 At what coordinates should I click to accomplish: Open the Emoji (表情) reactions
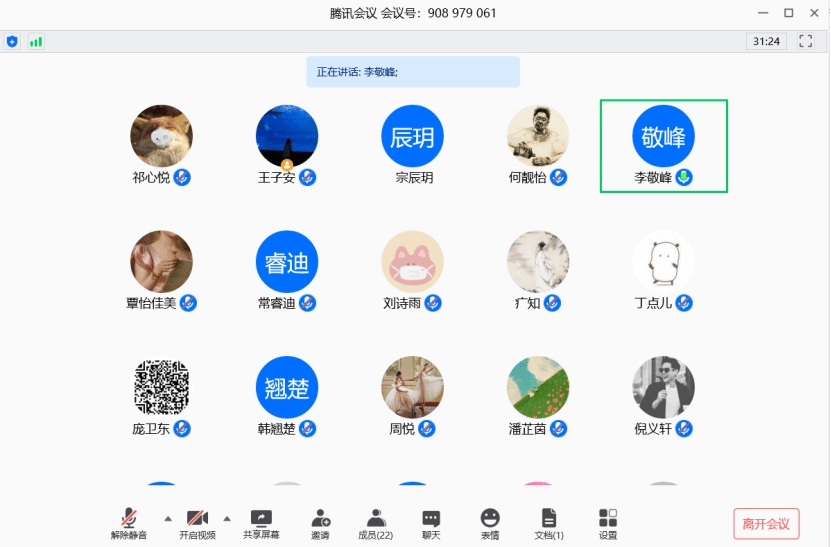pyautogui.click(x=490, y=523)
